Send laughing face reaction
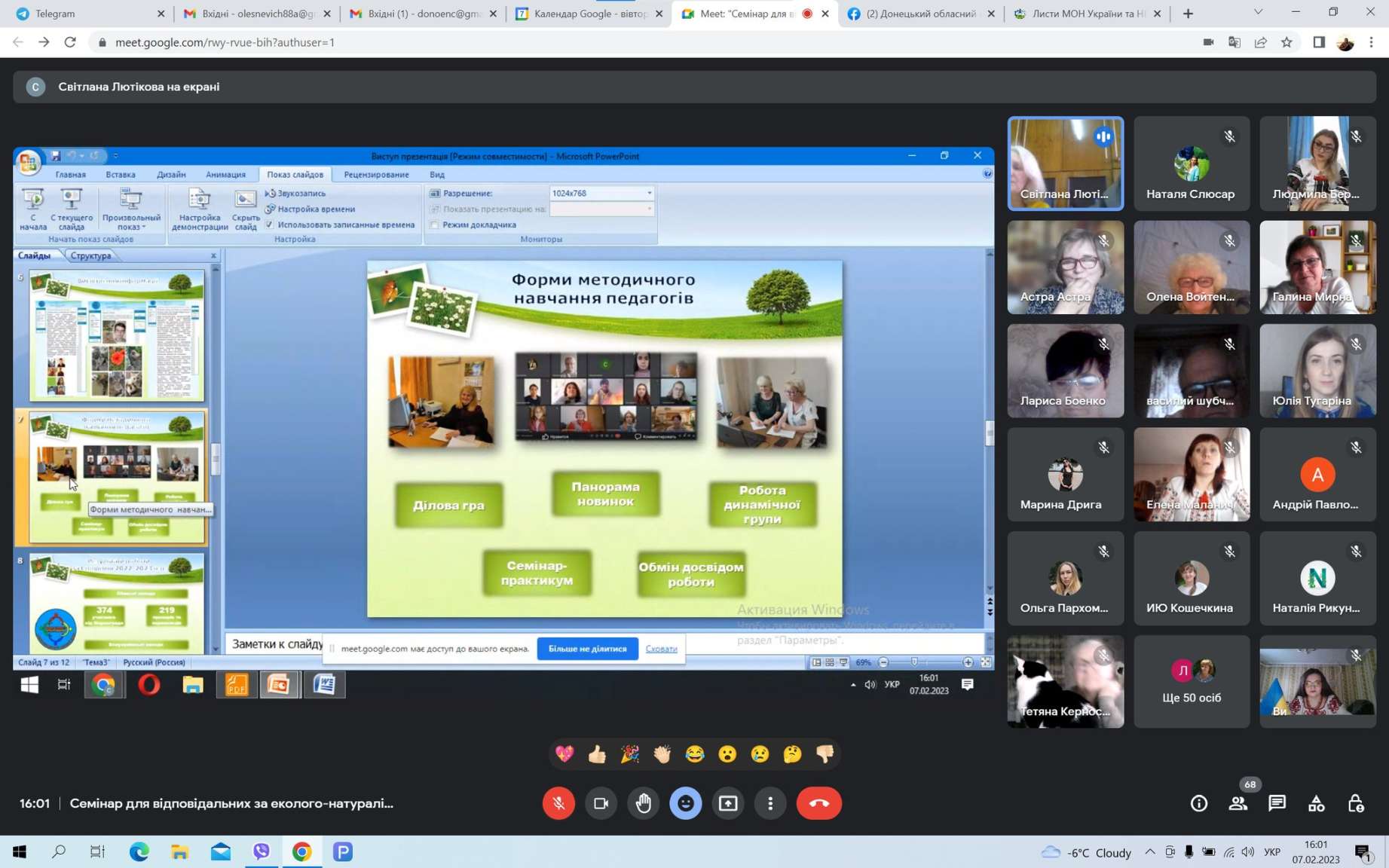 695,753
